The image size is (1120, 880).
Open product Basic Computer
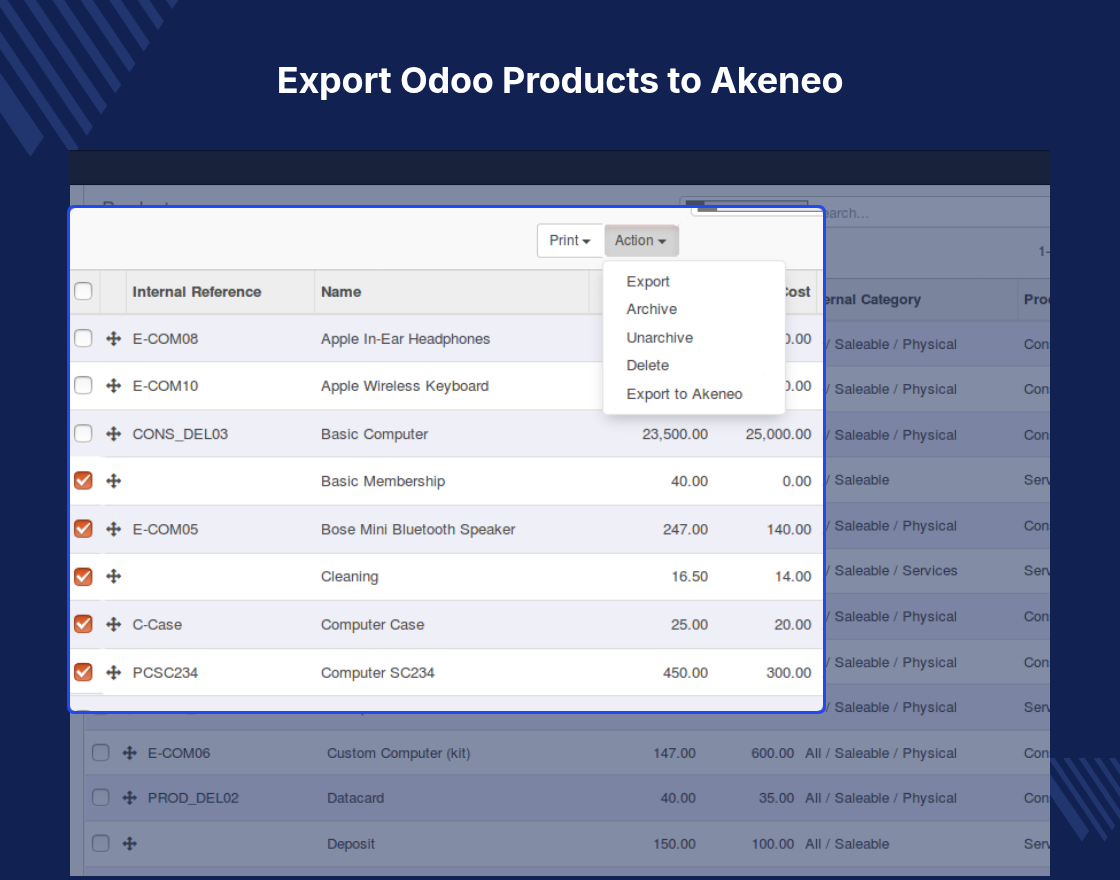(374, 434)
